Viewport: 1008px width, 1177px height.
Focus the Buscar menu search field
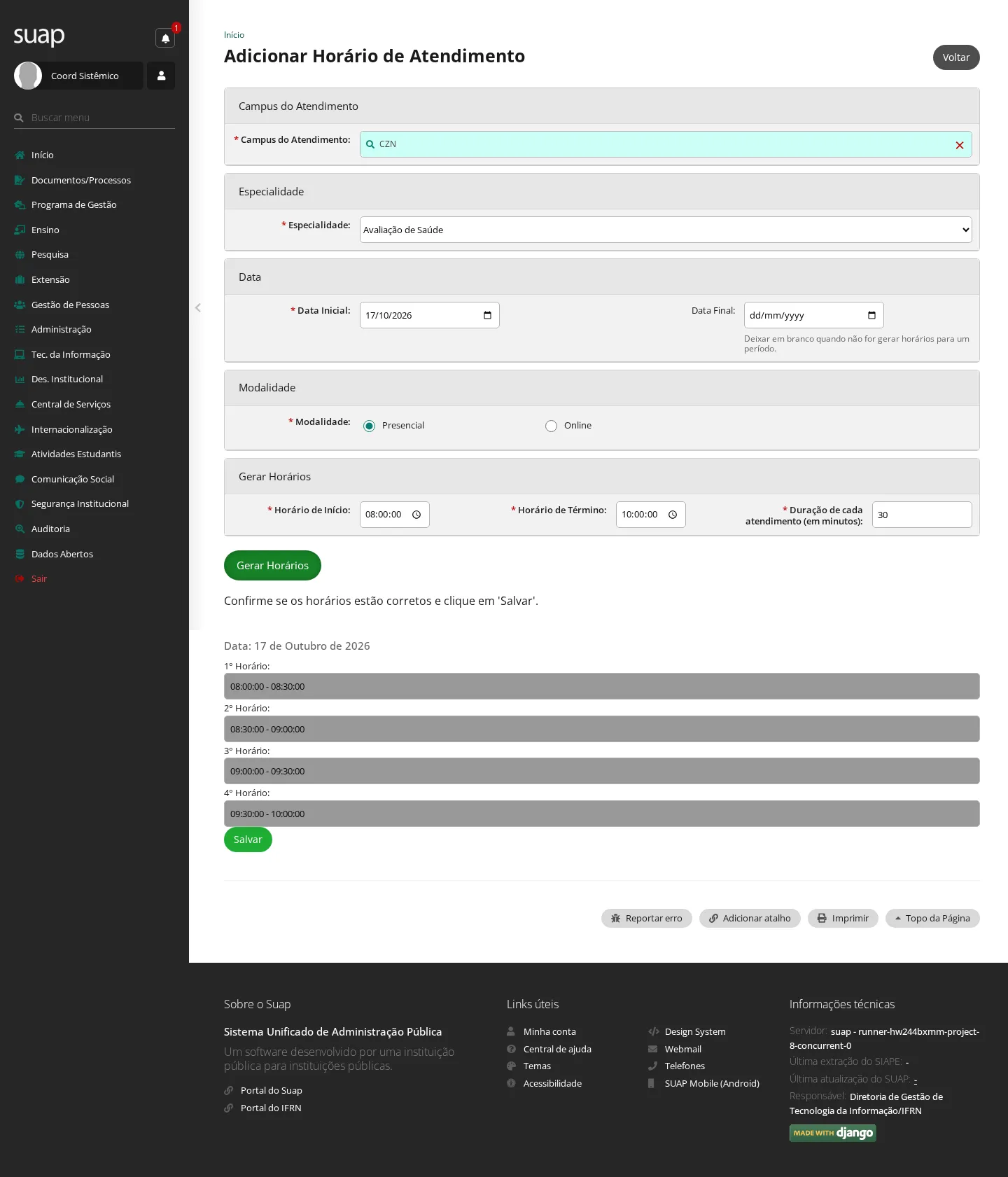(94, 118)
